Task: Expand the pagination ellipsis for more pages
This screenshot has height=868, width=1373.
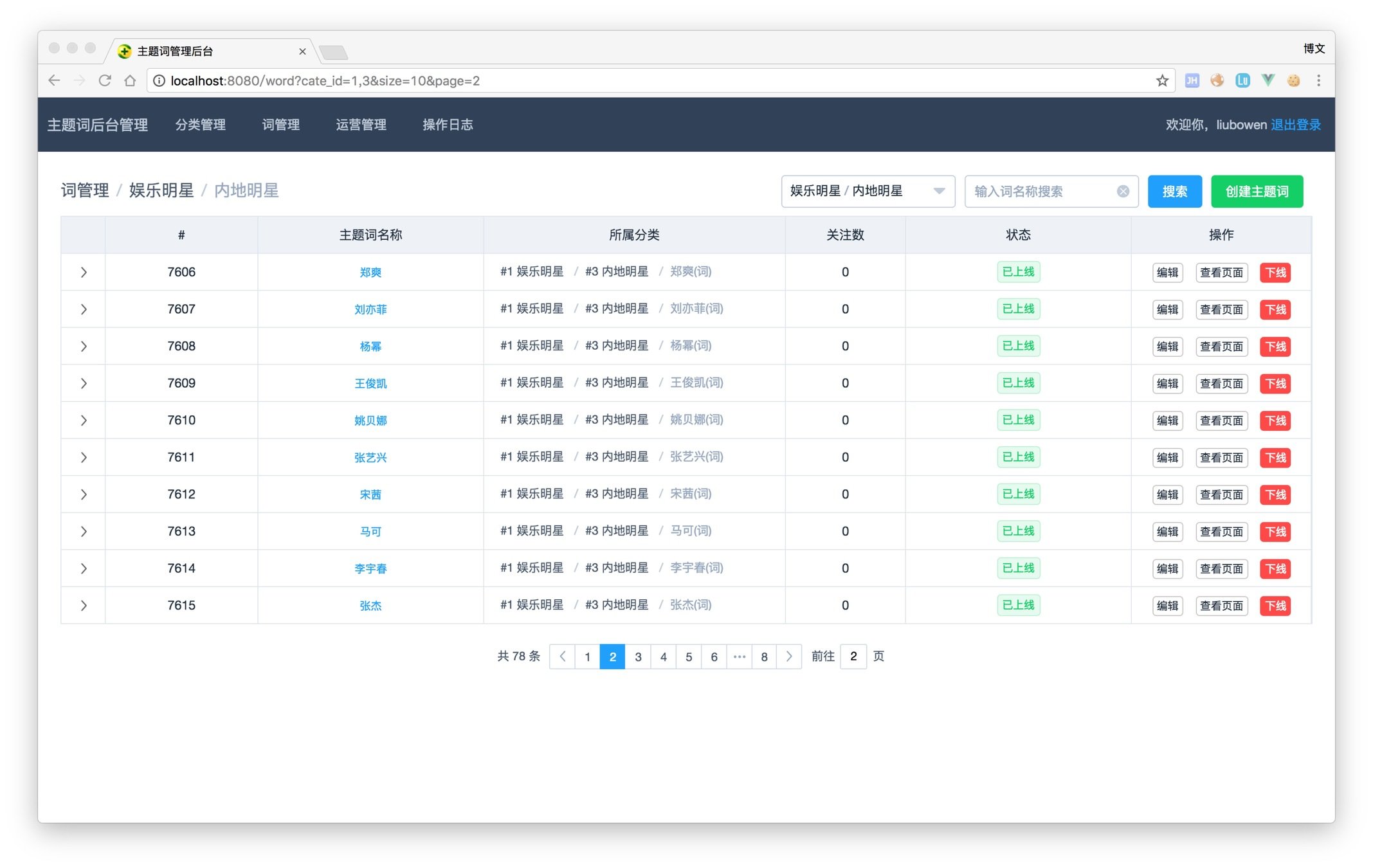Action: [739, 656]
